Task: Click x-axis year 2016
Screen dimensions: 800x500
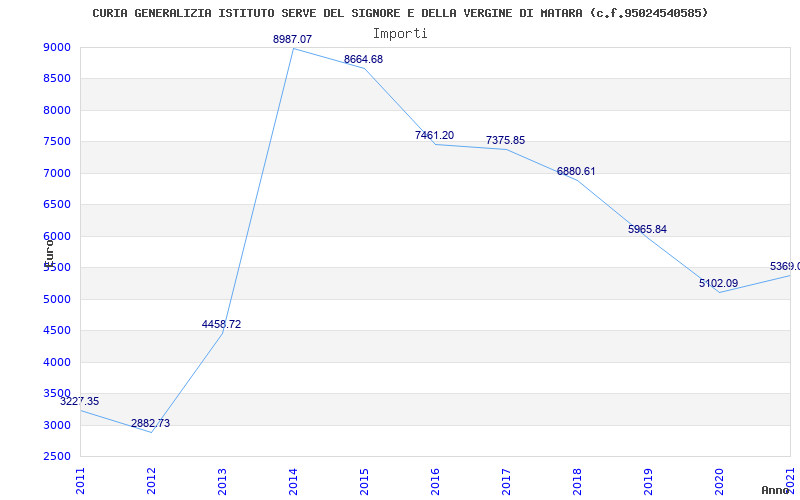Action: point(435,481)
